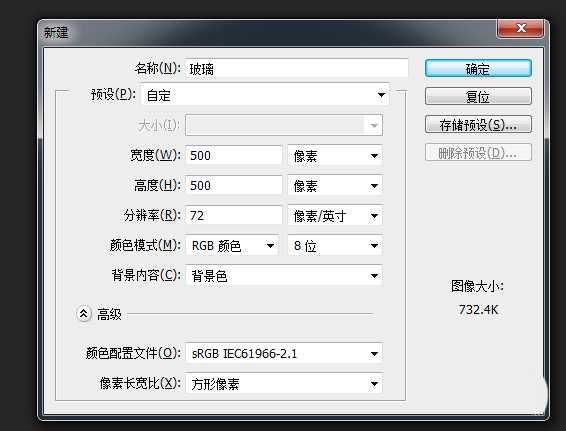Open the 背景内容 dropdown 背景色
The height and width of the screenshot is (431, 566).
(x=284, y=276)
